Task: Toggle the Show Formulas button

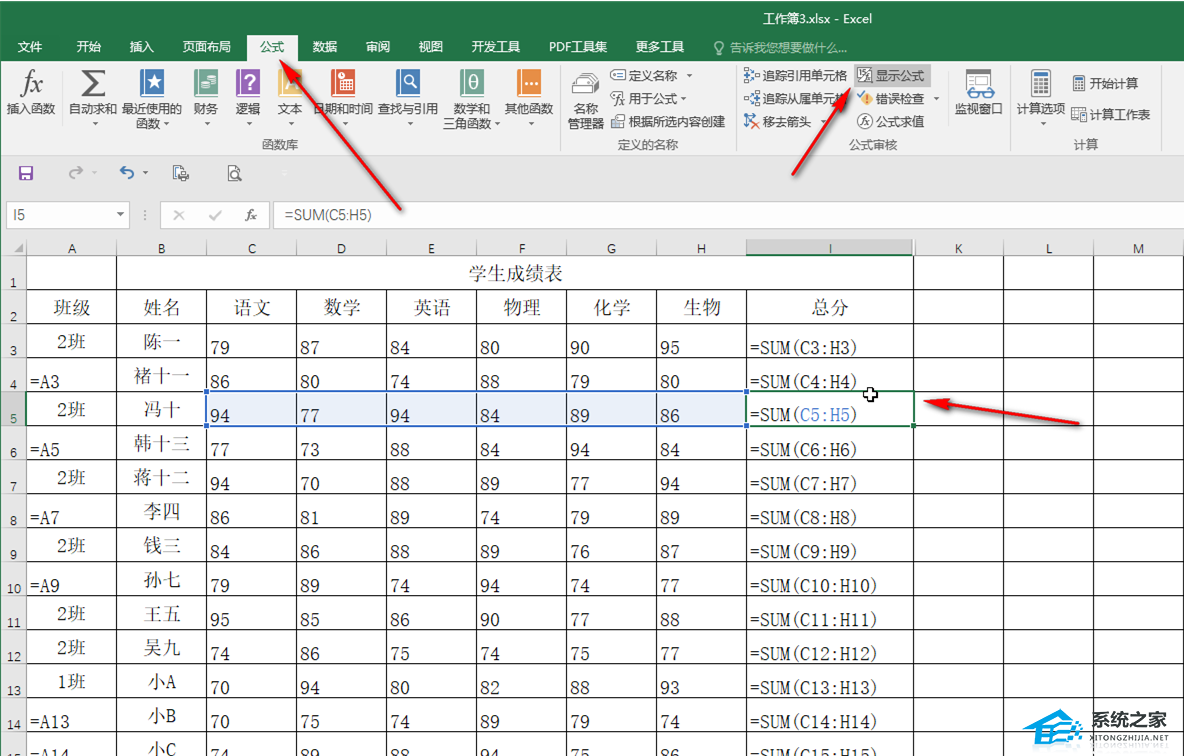Action: [892, 75]
